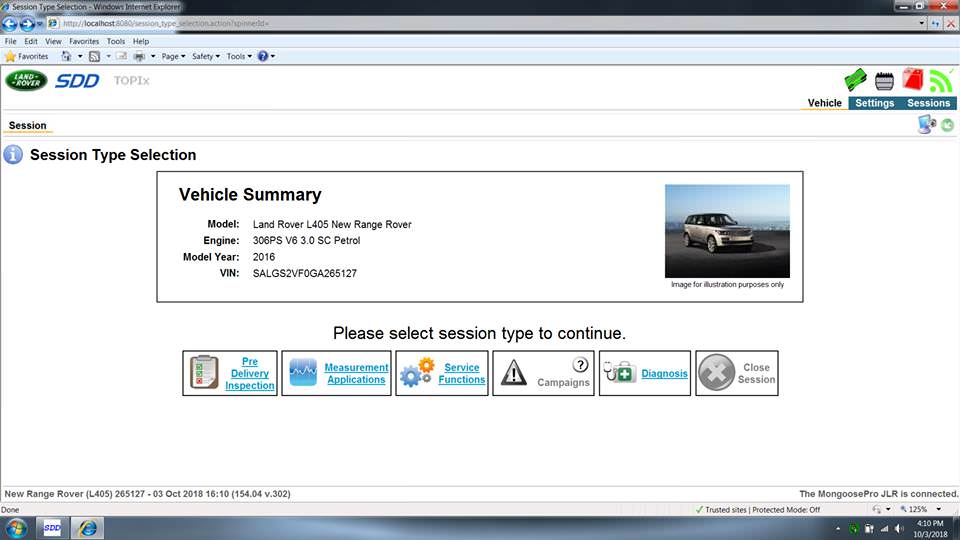Screen dimensions: 960x540
Task: Click the green round arrow icon beside computer icon
Action: pyautogui.click(x=947, y=125)
